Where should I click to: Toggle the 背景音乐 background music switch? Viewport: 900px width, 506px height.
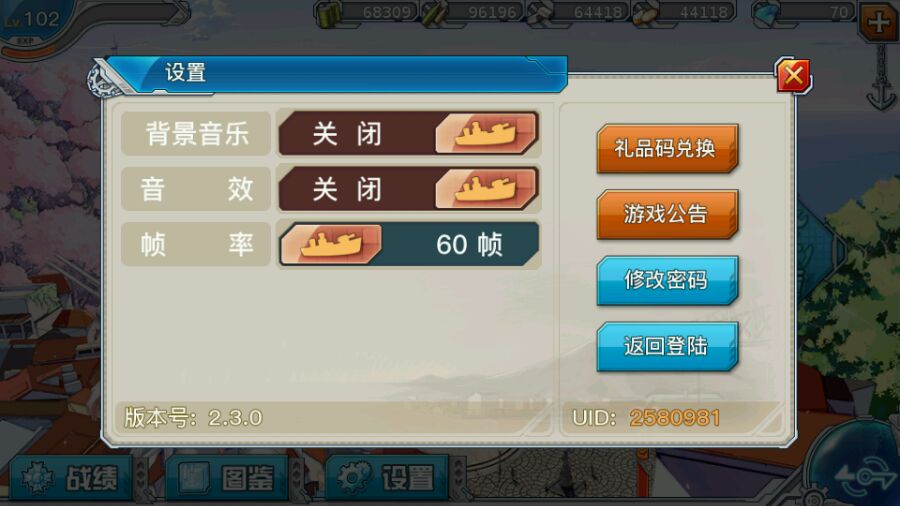pos(409,134)
